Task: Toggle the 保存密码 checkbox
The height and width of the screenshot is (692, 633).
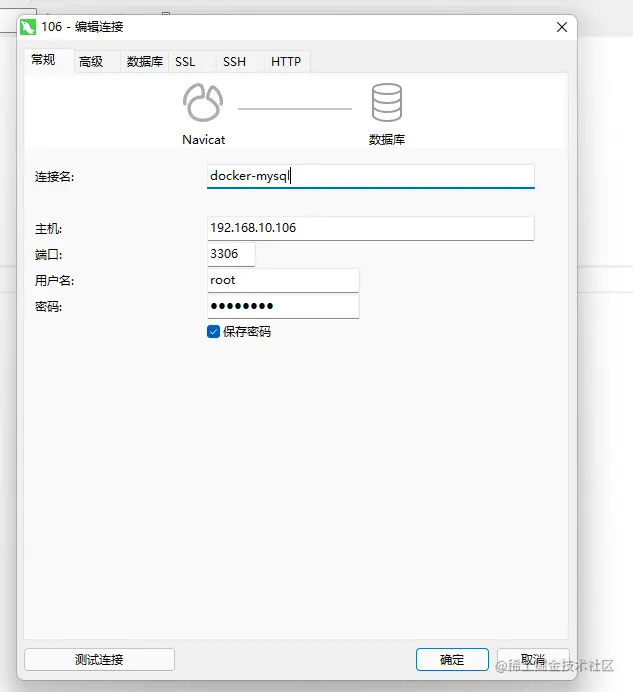Action: 213,331
